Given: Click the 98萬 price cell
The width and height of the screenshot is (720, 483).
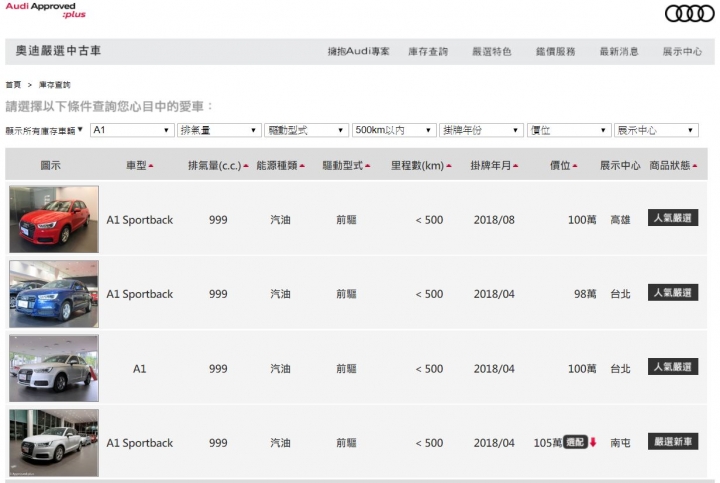Looking at the screenshot, I should pos(585,294).
